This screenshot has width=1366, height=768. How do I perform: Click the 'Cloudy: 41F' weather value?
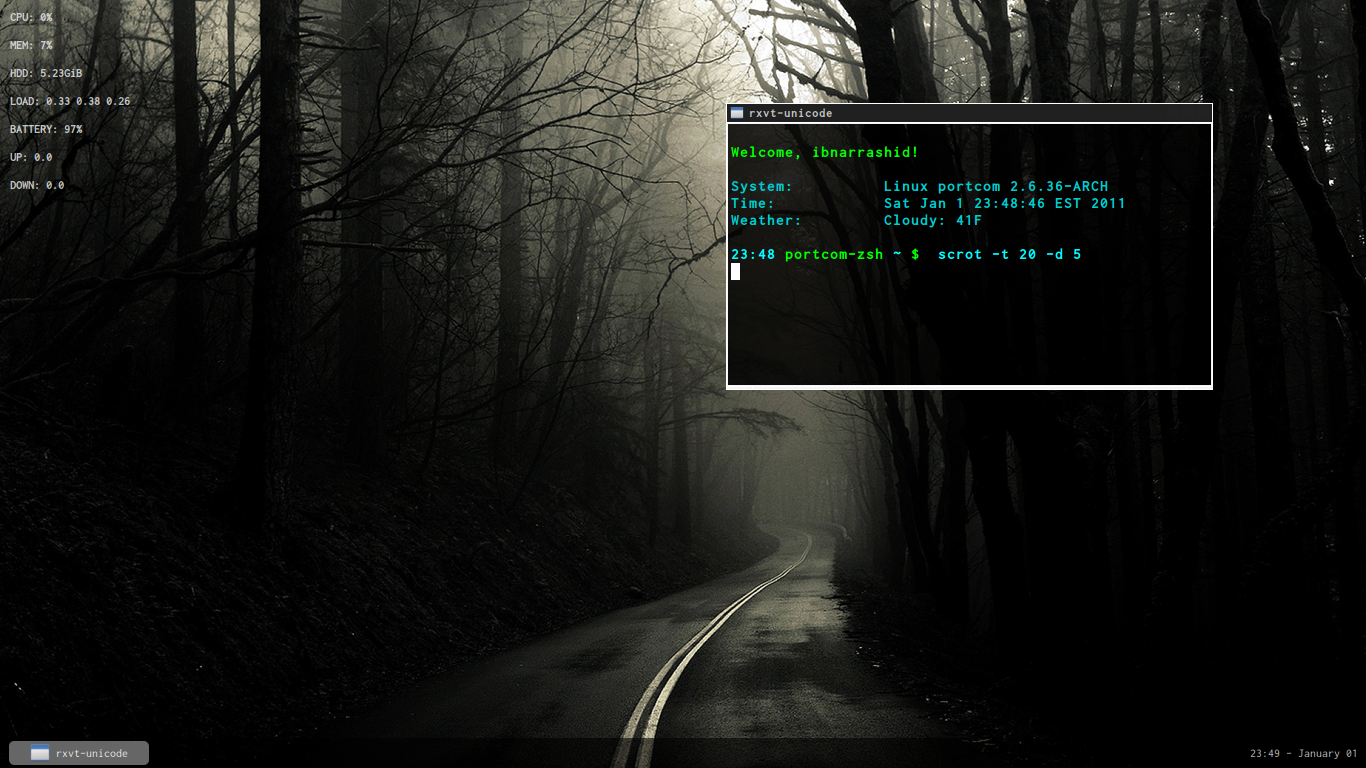(933, 220)
